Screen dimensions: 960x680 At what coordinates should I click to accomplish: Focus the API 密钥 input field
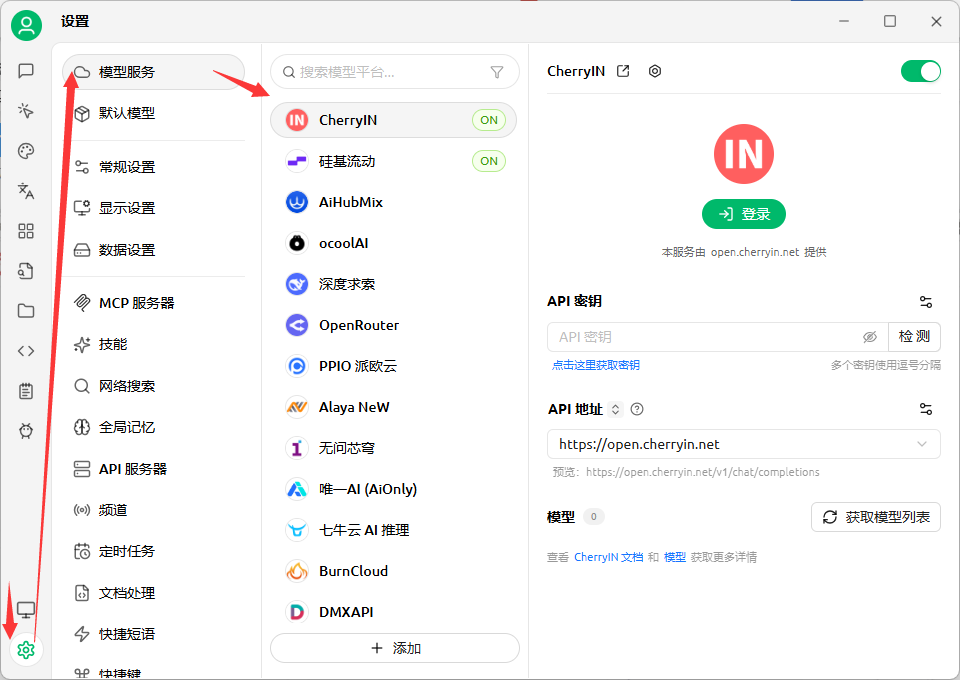coord(718,337)
